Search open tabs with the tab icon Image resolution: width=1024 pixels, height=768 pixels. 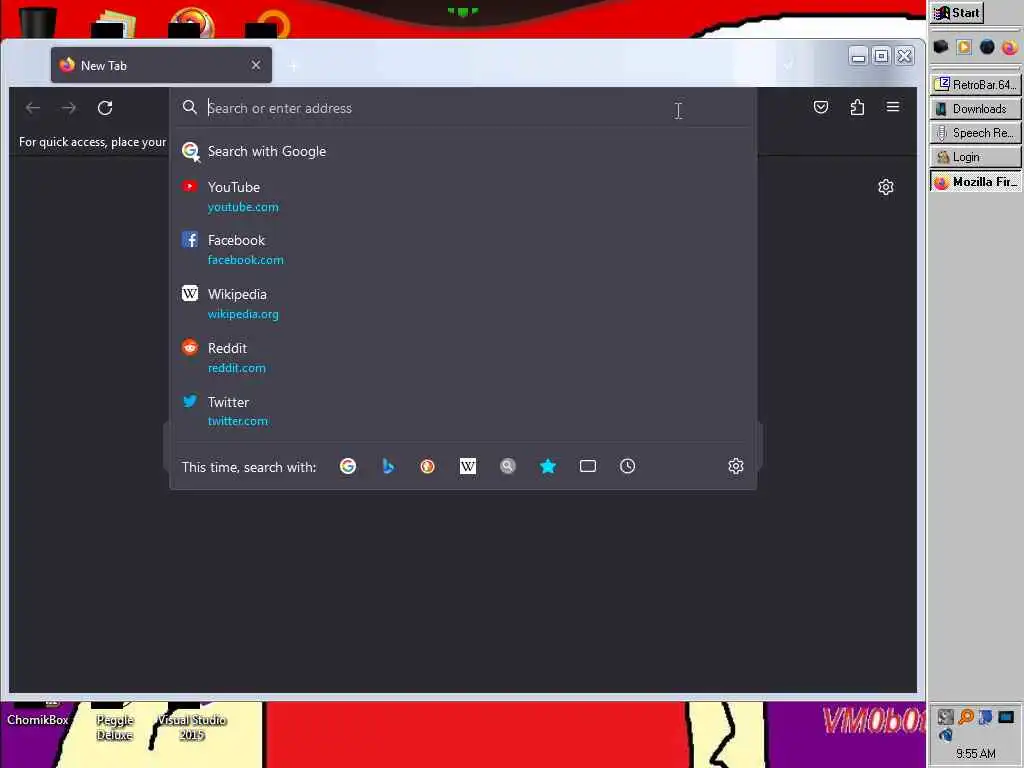(x=588, y=466)
